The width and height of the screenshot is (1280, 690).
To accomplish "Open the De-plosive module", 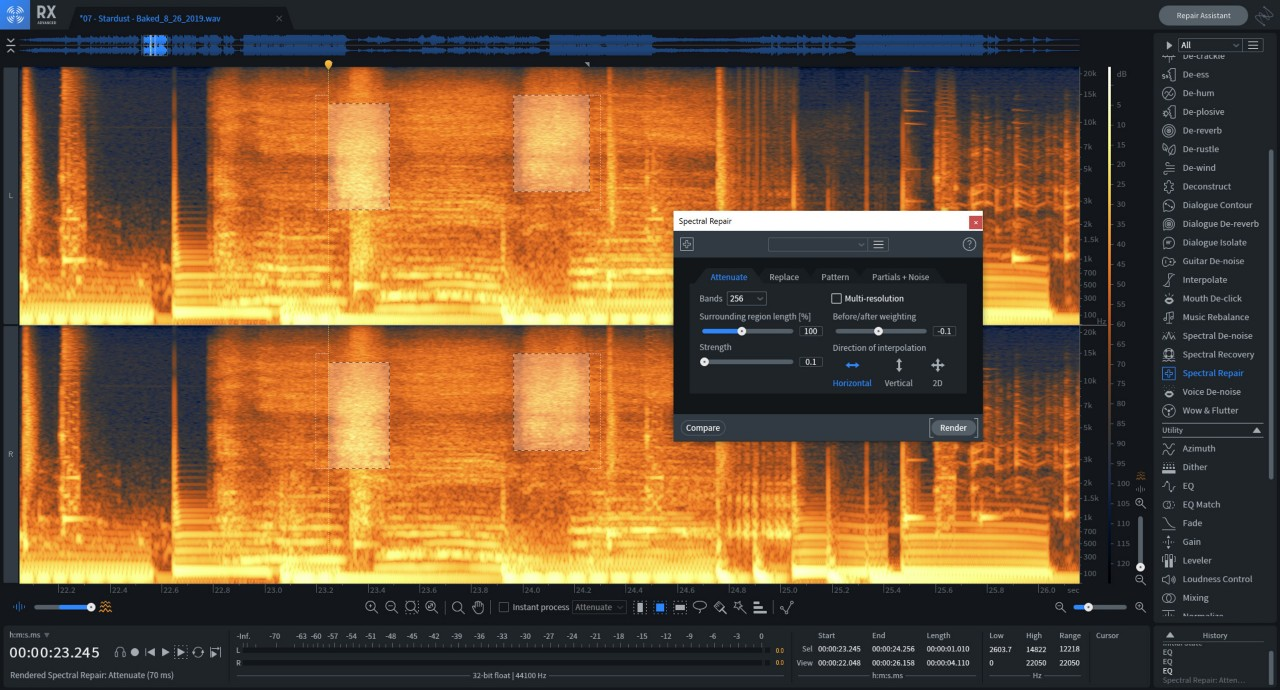I will tap(1192, 112).
